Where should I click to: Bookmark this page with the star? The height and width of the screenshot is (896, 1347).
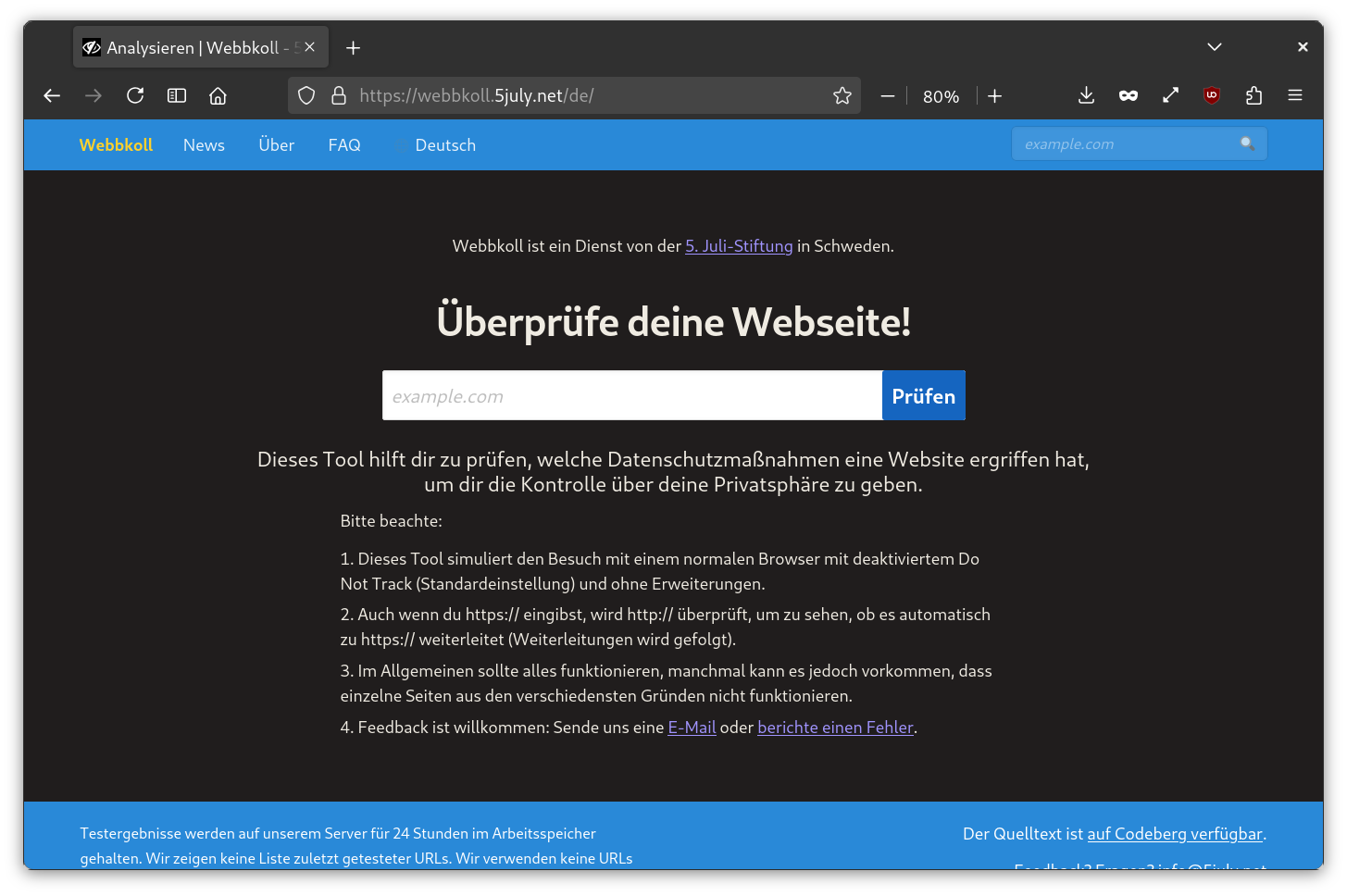842,95
